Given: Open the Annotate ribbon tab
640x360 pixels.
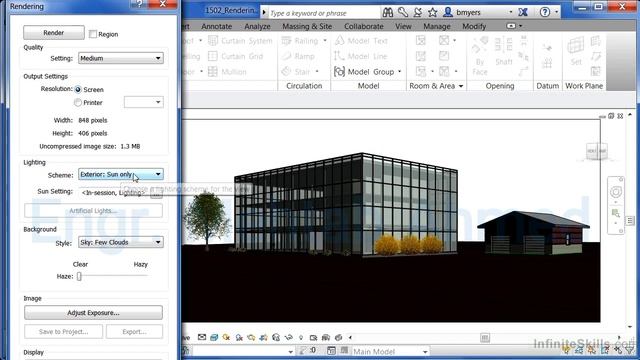Looking at the screenshot, I should click(x=216, y=26).
